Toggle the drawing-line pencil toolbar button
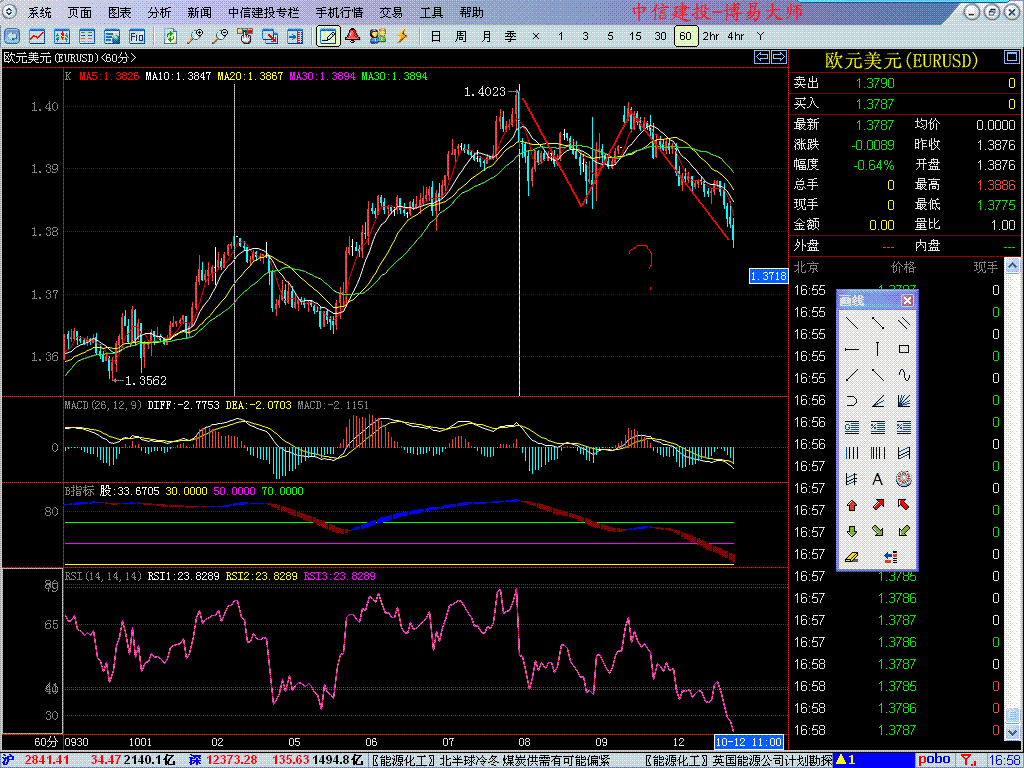The width and height of the screenshot is (1024, 768). [327, 36]
